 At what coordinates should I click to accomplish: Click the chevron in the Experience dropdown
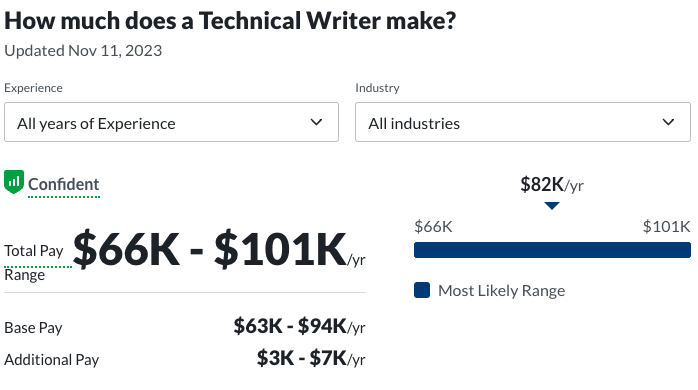tap(316, 122)
